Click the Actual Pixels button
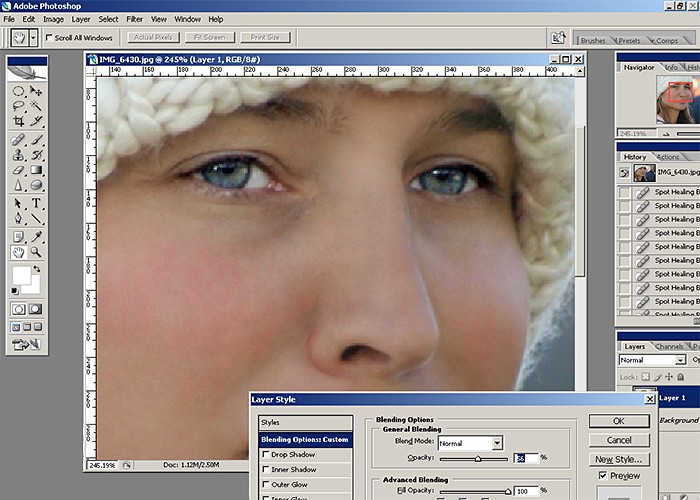Screen dimensions: 700x500 point(153,38)
